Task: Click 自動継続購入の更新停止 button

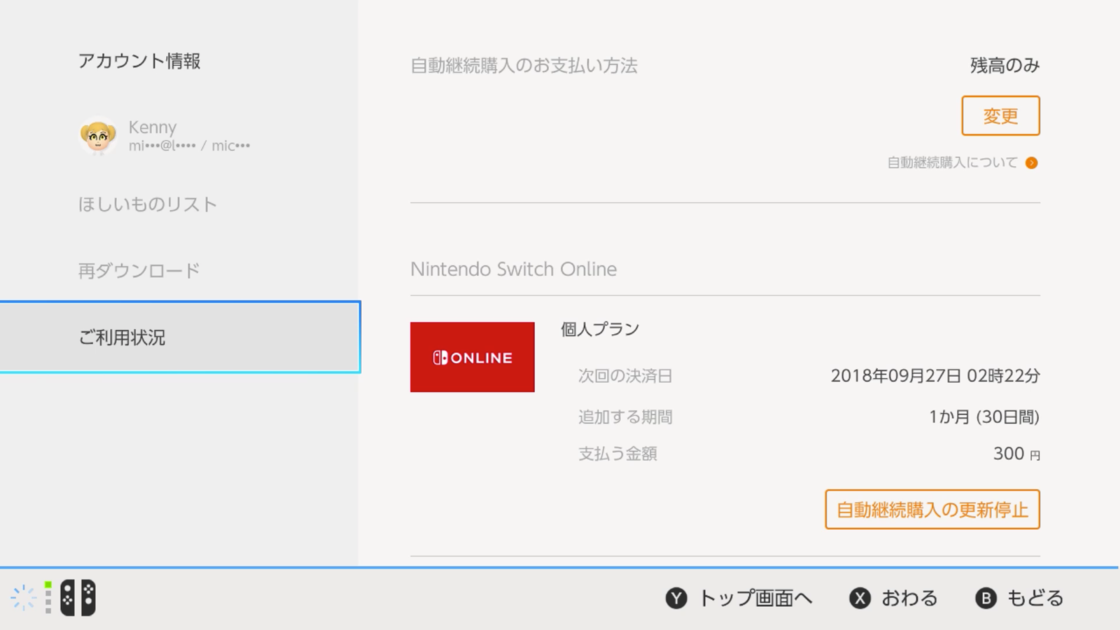Action: [x=932, y=509]
